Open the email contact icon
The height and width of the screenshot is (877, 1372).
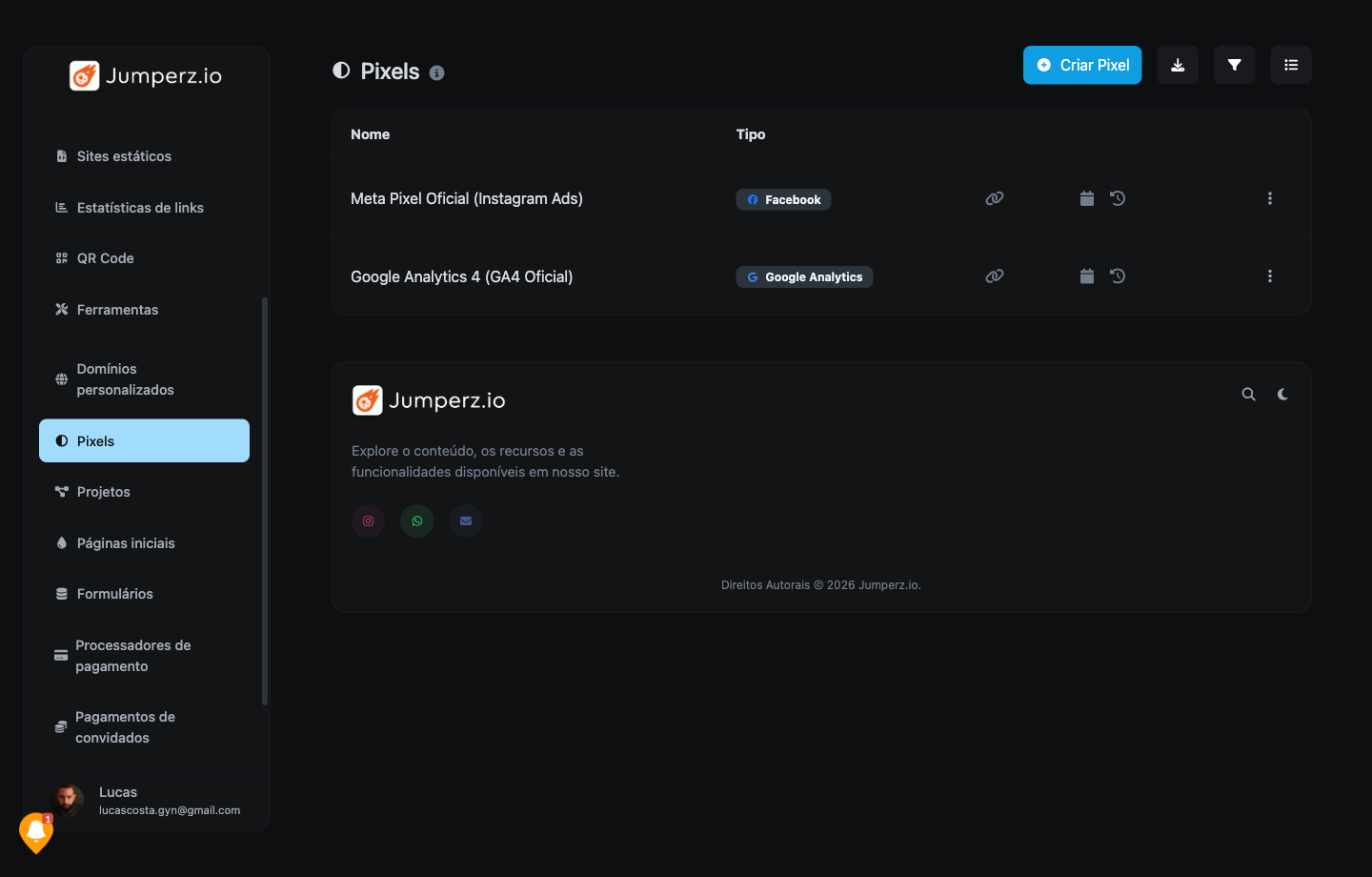(466, 520)
